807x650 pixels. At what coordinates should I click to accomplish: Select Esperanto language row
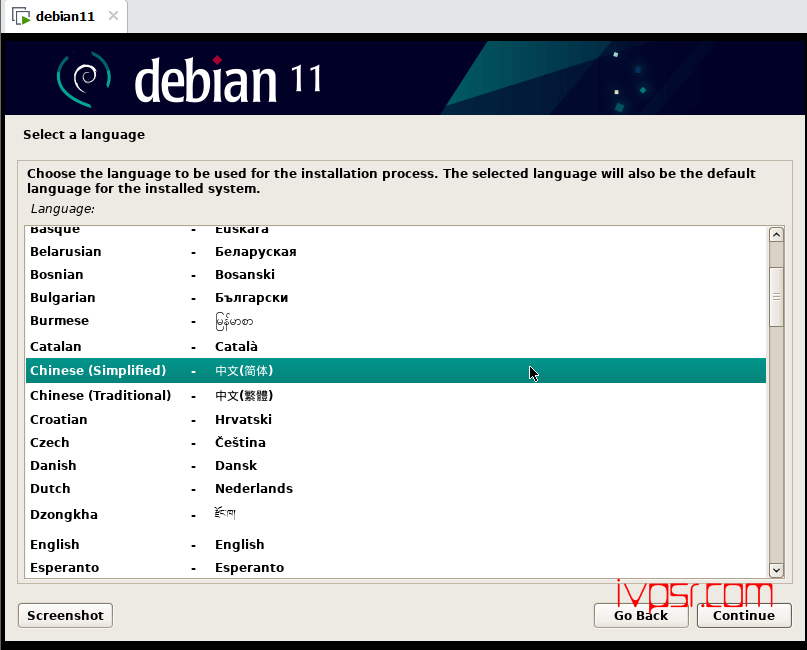coord(396,567)
